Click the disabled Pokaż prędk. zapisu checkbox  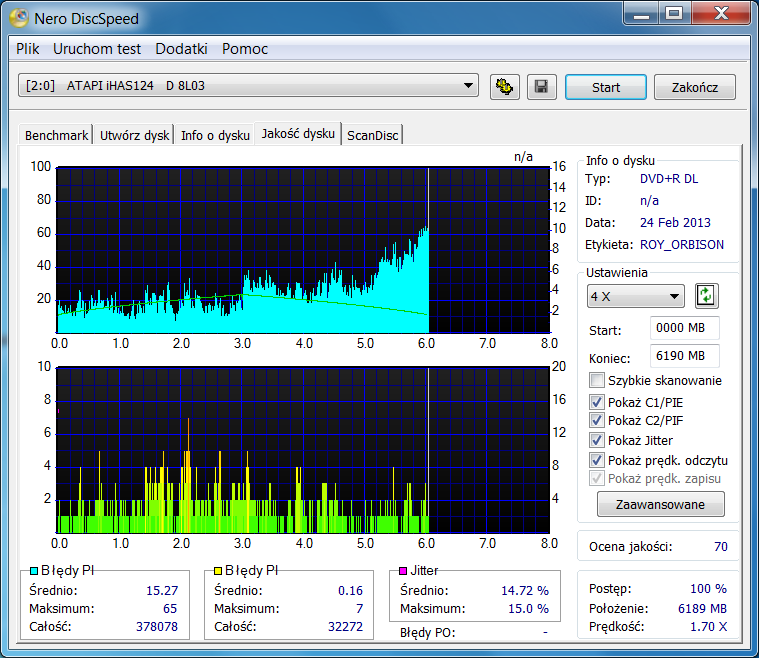tap(596, 478)
